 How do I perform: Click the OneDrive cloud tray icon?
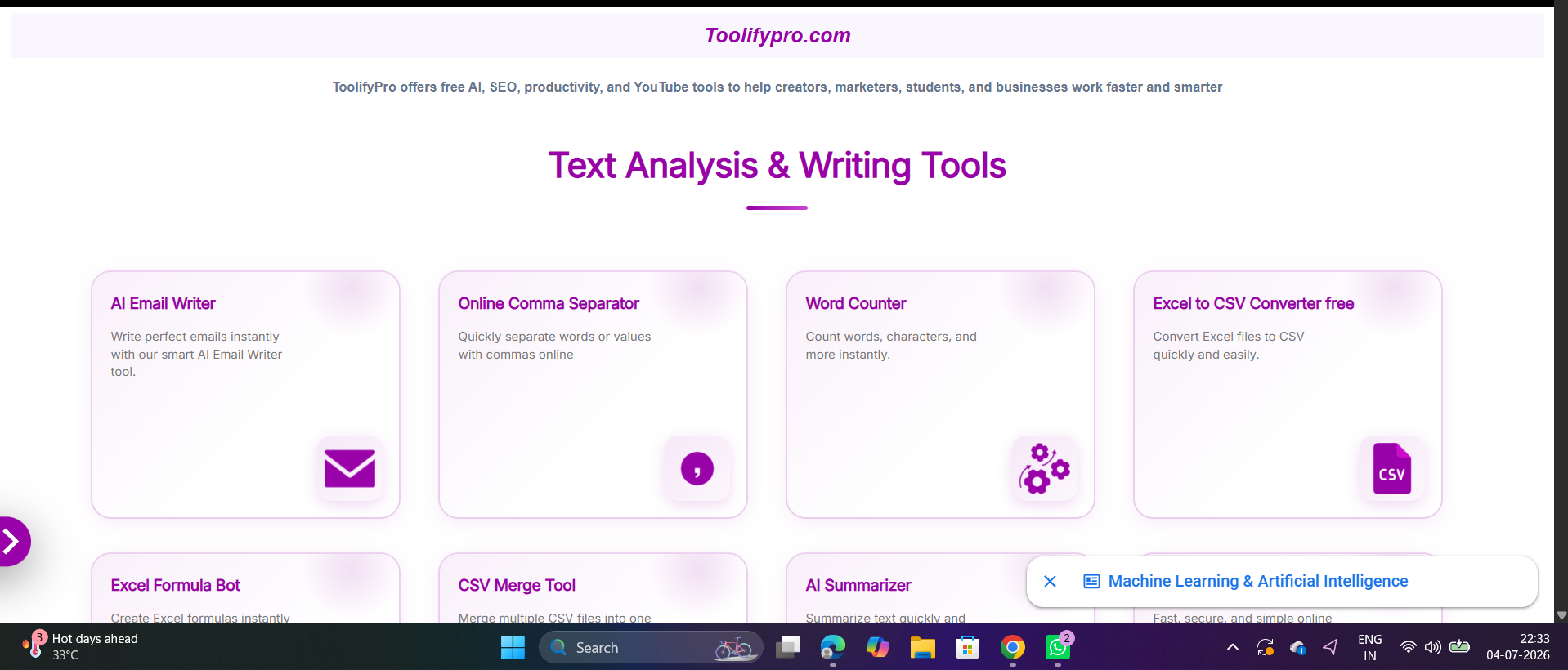[x=1297, y=648]
